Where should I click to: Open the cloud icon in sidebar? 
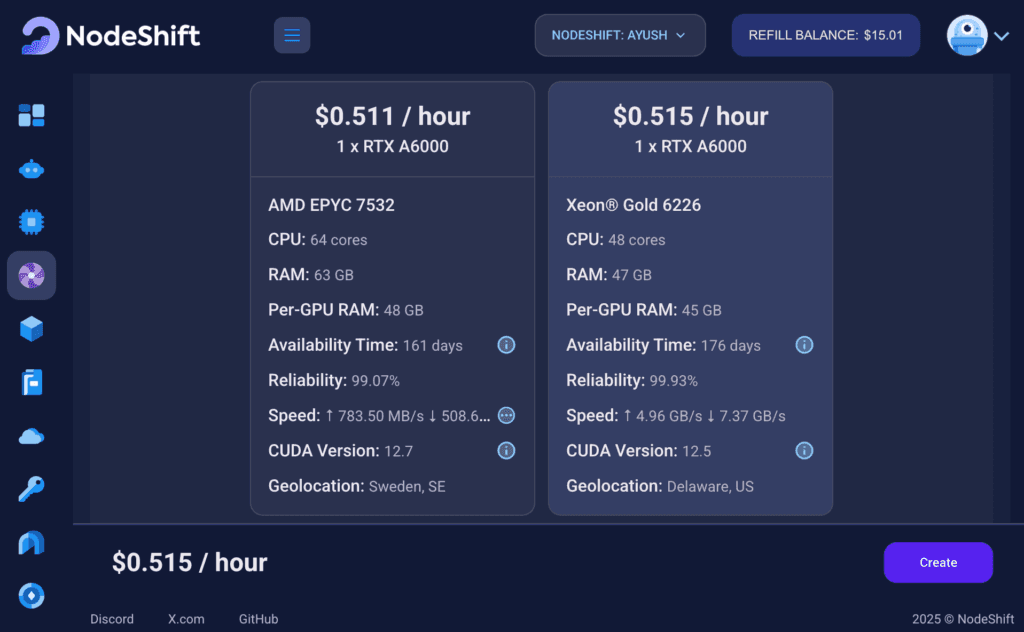31,436
